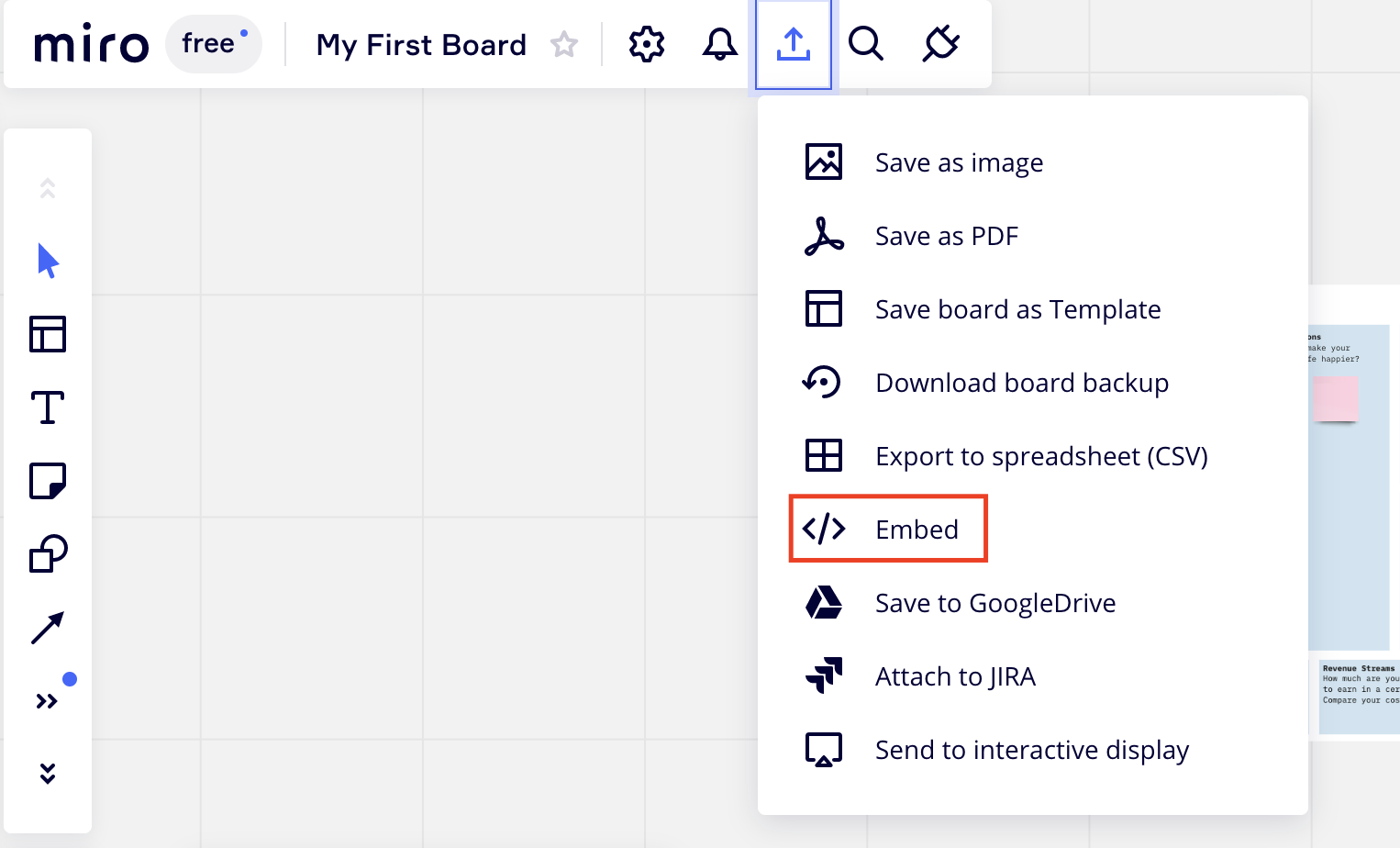Close the export menu via upload icon

[x=794, y=44]
